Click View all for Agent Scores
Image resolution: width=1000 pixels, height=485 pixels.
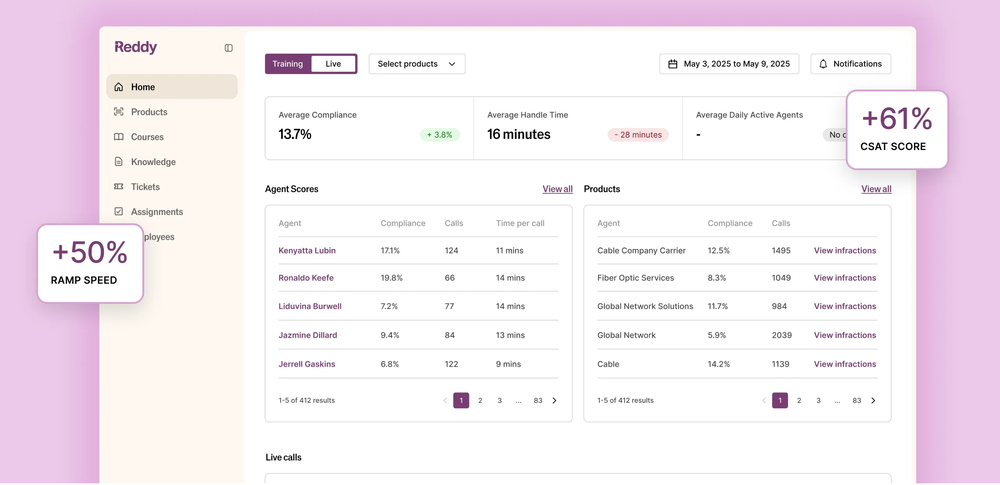pos(557,189)
